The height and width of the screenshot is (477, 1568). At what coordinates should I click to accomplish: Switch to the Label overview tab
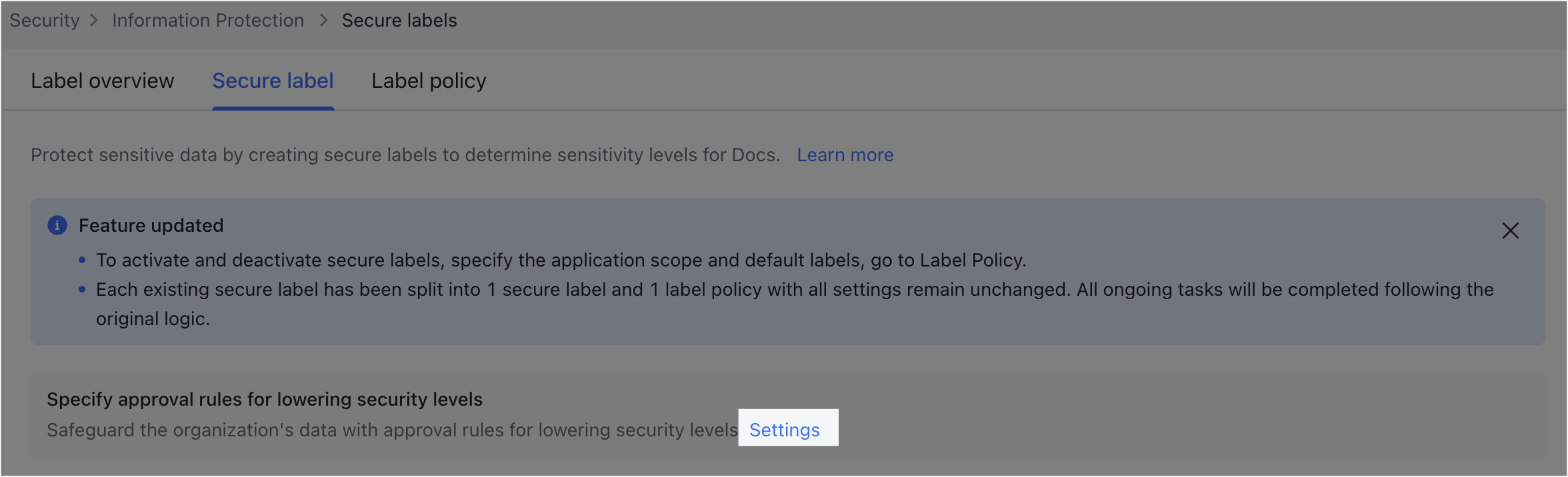pyautogui.click(x=102, y=80)
